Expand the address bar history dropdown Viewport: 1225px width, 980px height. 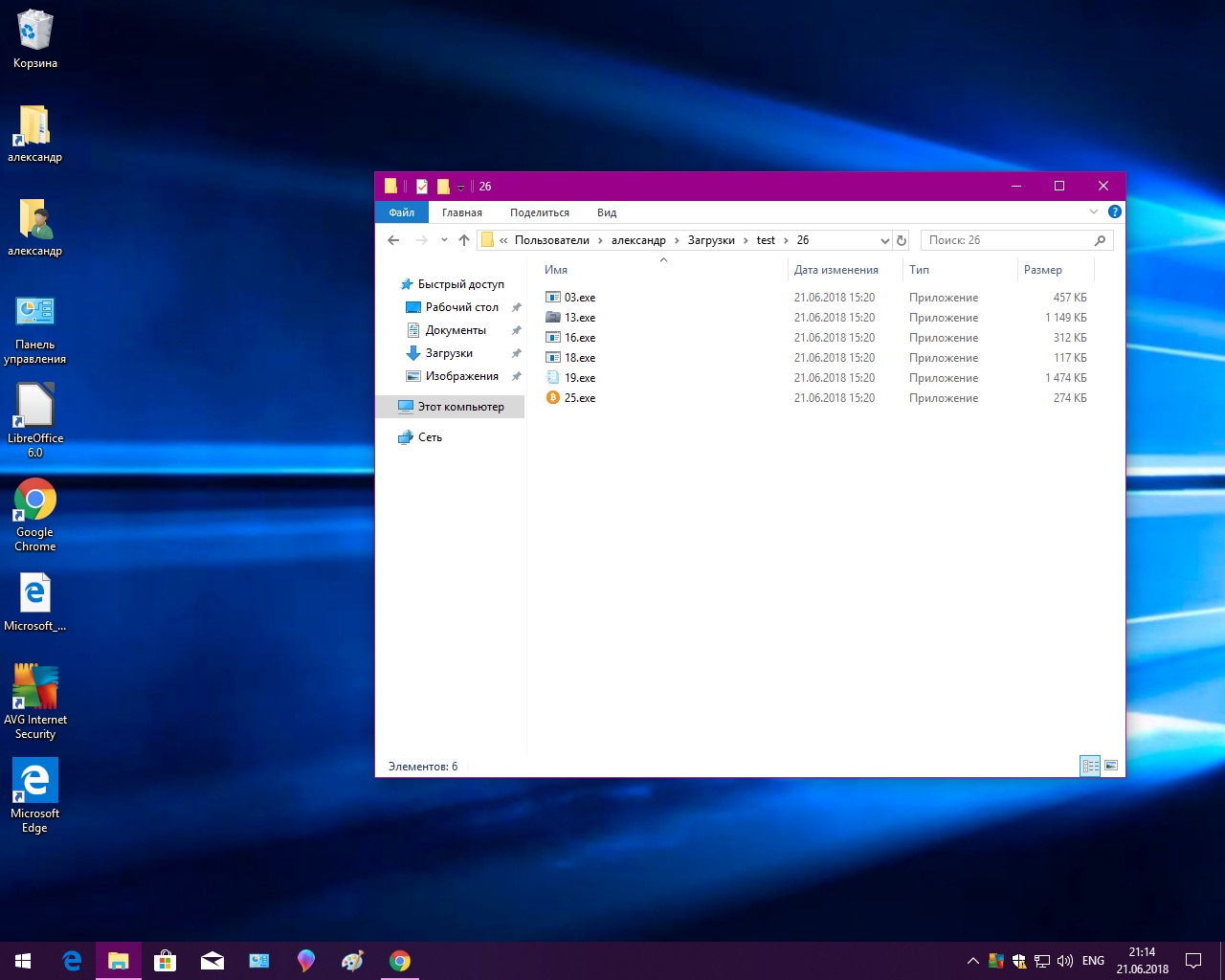(884, 240)
